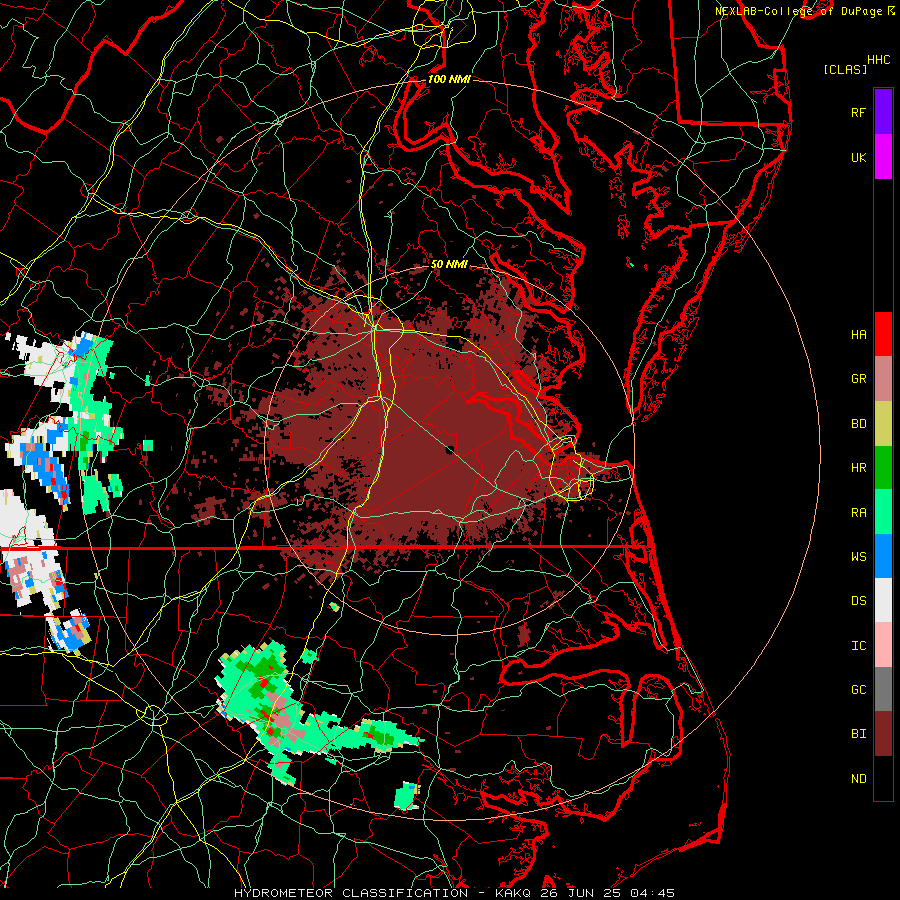900x900 pixels.
Task: Click the UK legend label
Action: click(858, 157)
